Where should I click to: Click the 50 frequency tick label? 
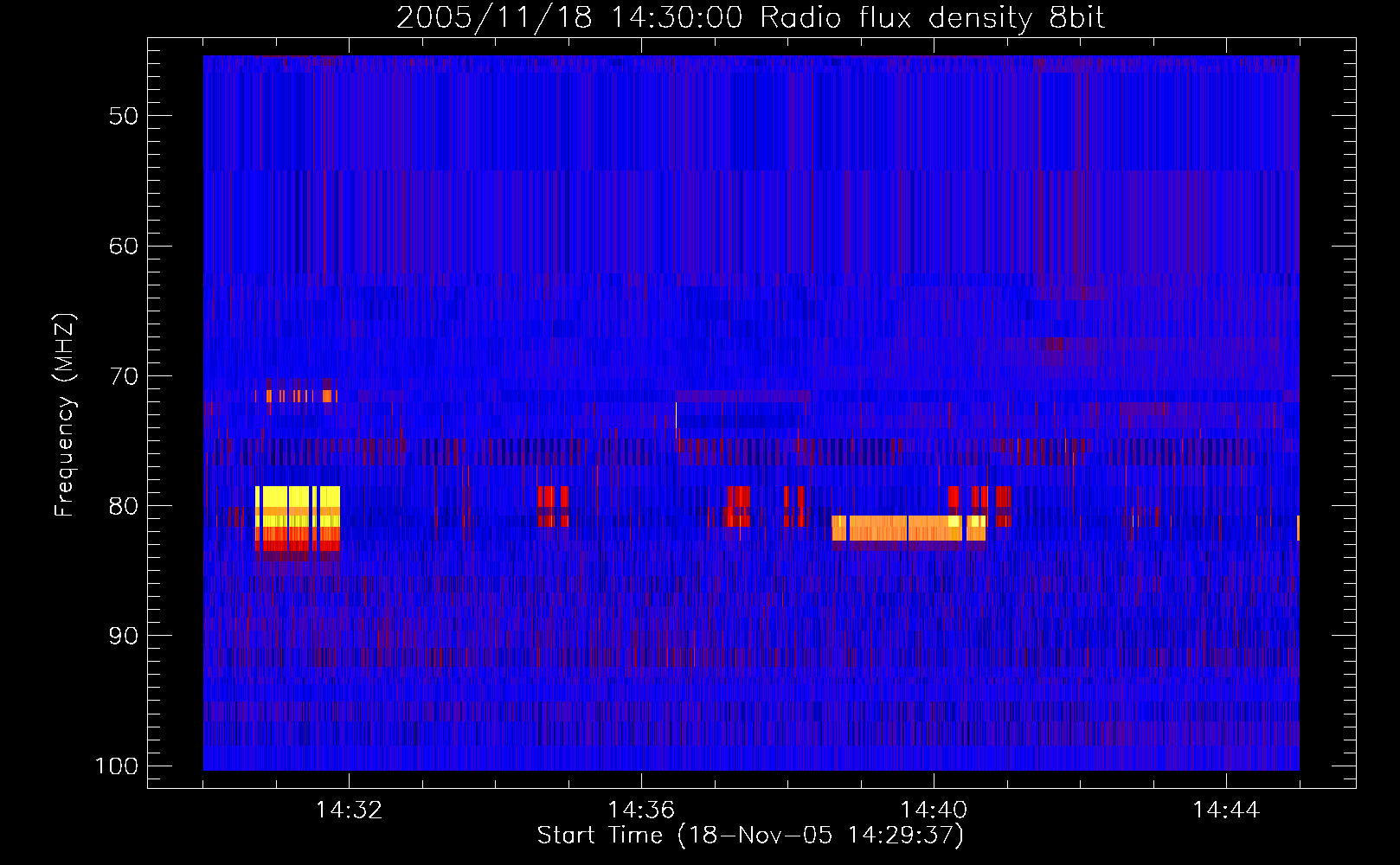tap(124, 116)
